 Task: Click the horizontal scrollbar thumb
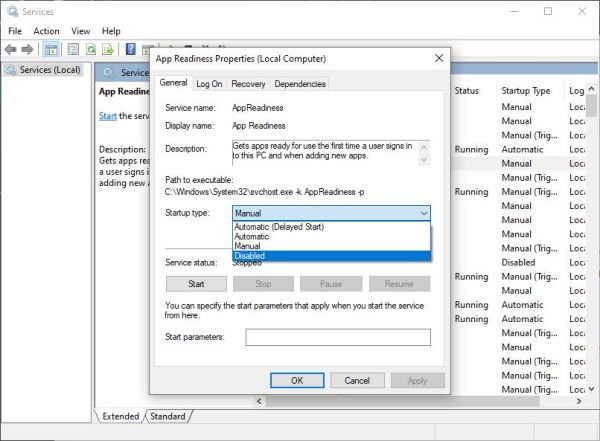(x=403, y=401)
